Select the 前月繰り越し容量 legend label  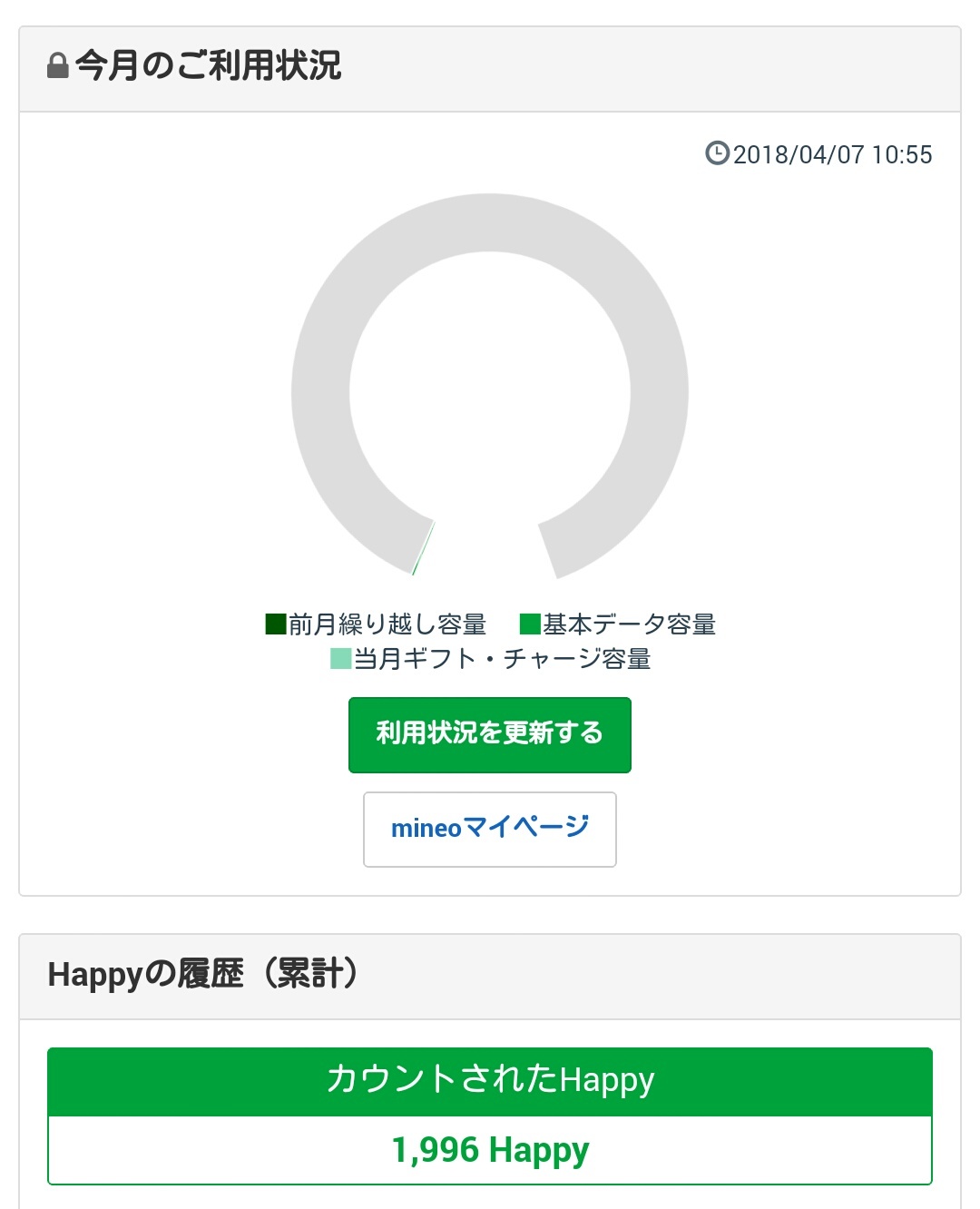387,624
